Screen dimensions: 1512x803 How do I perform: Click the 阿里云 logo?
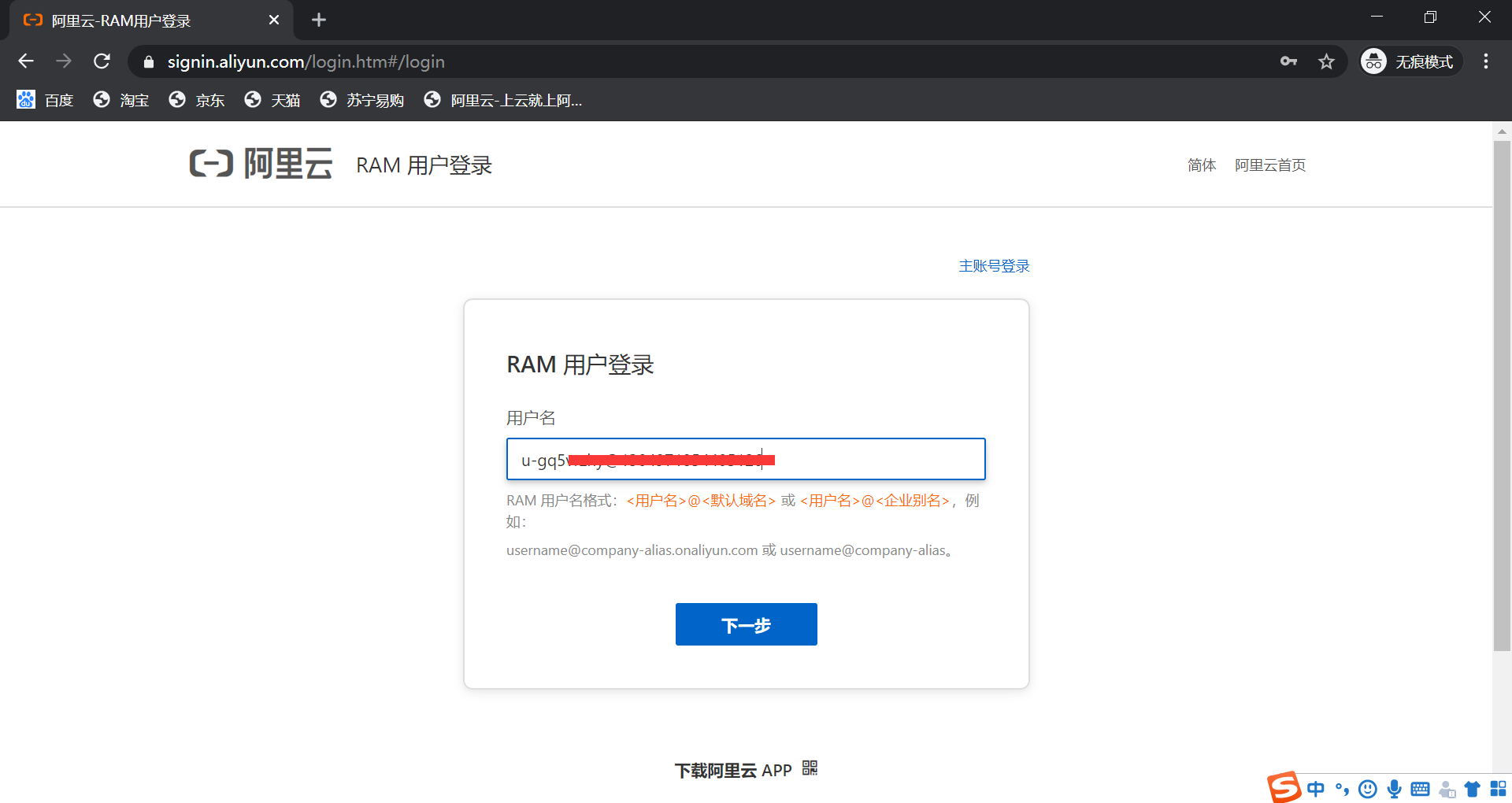(261, 164)
